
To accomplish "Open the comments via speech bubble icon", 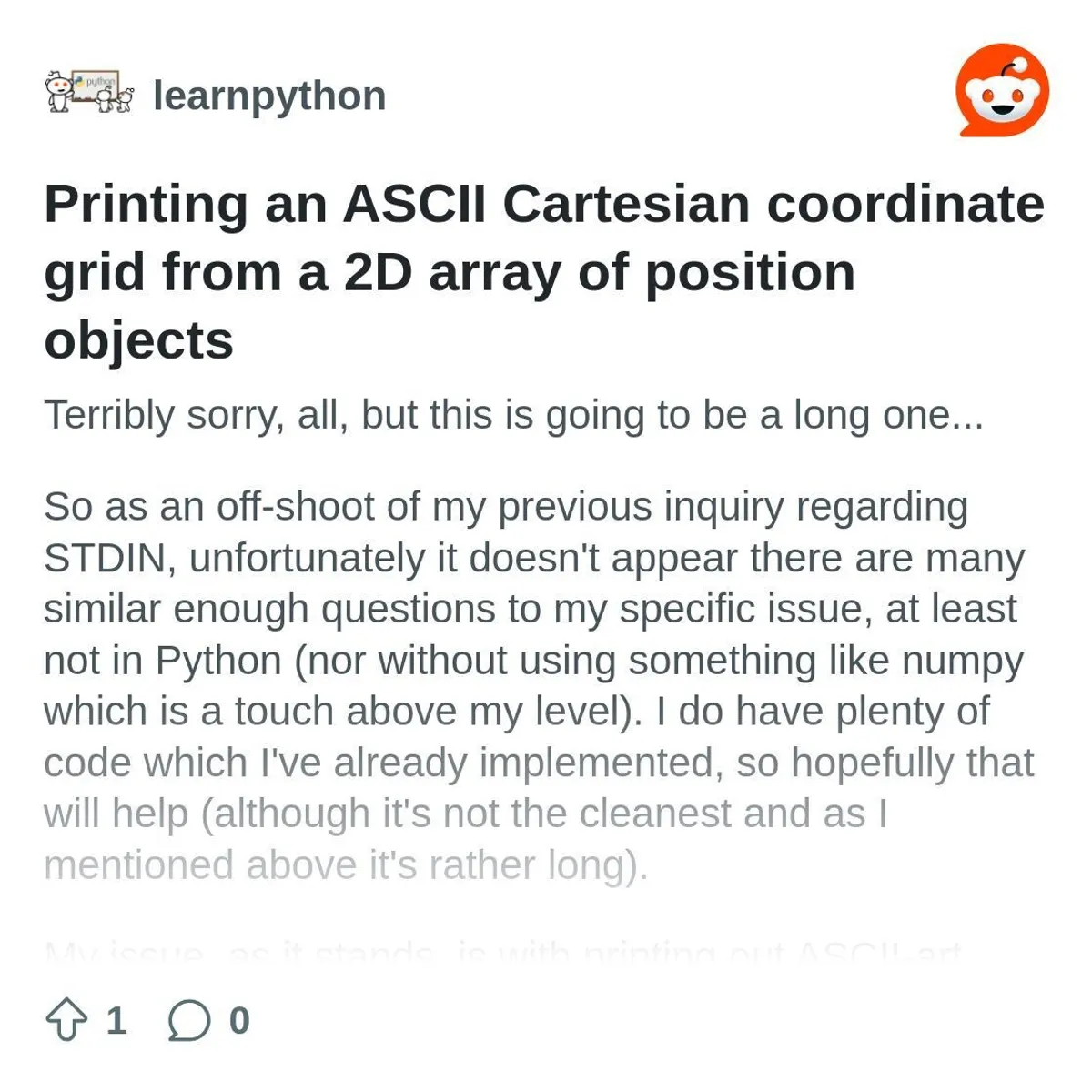I will pos(189,1020).
